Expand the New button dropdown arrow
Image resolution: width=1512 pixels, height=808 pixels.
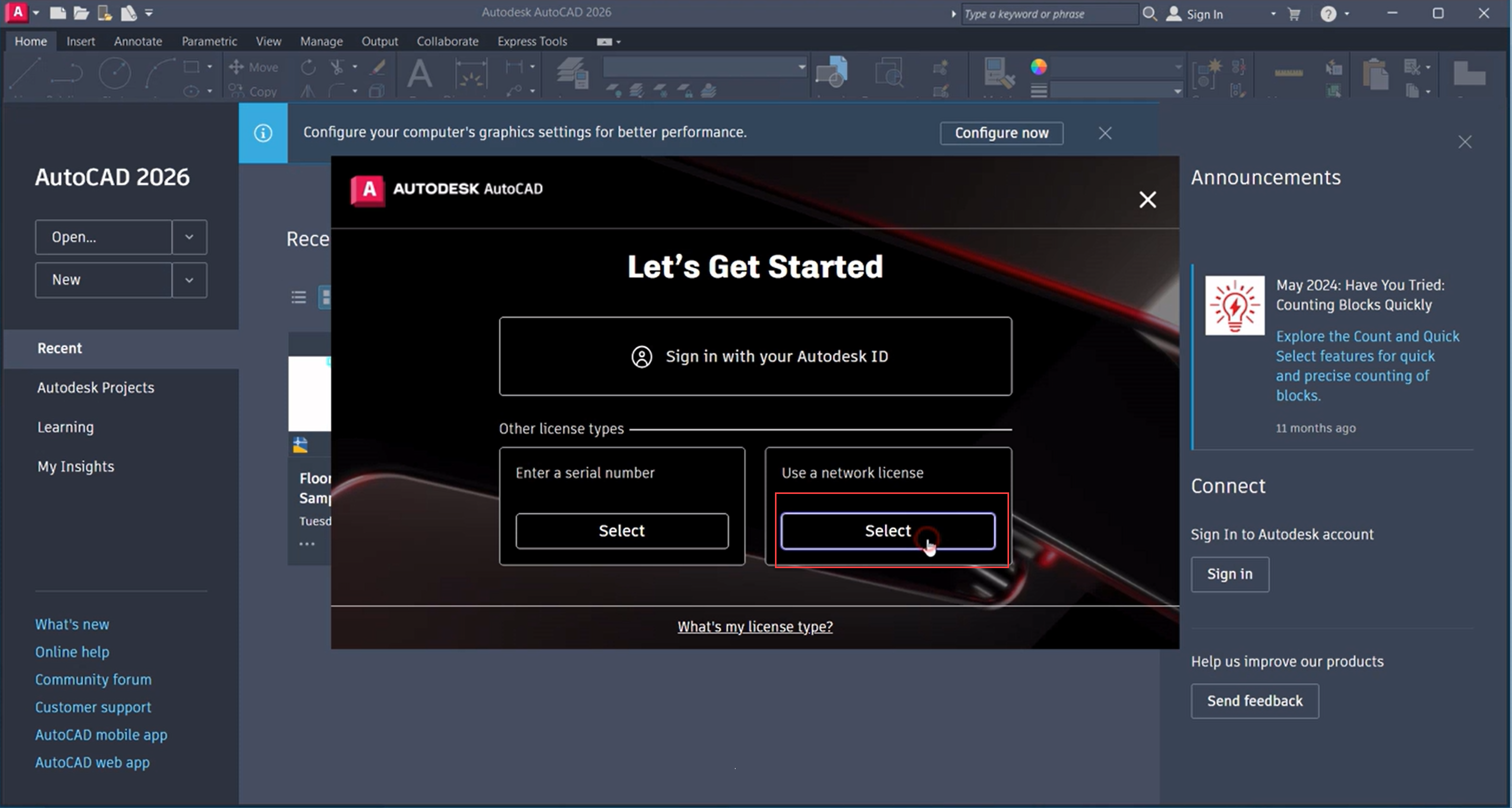coord(189,280)
